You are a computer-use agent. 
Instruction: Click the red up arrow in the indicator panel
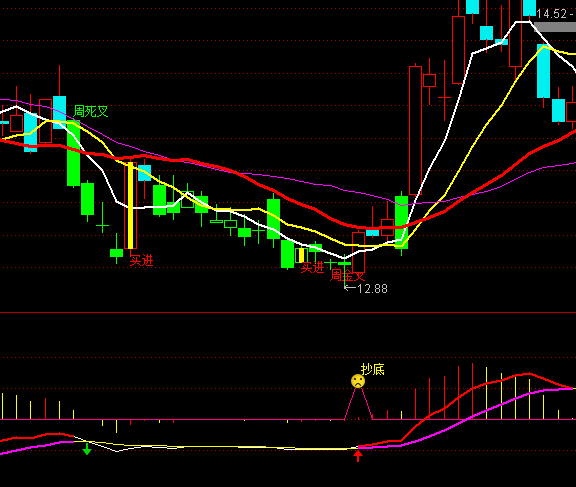pyautogui.click(x=358, y=456)
